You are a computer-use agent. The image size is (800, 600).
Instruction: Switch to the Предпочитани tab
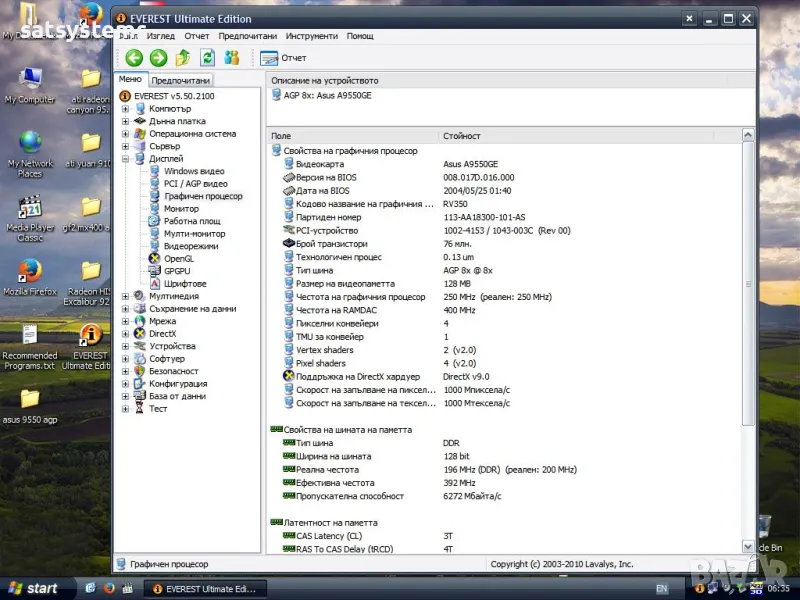[181, 80]
